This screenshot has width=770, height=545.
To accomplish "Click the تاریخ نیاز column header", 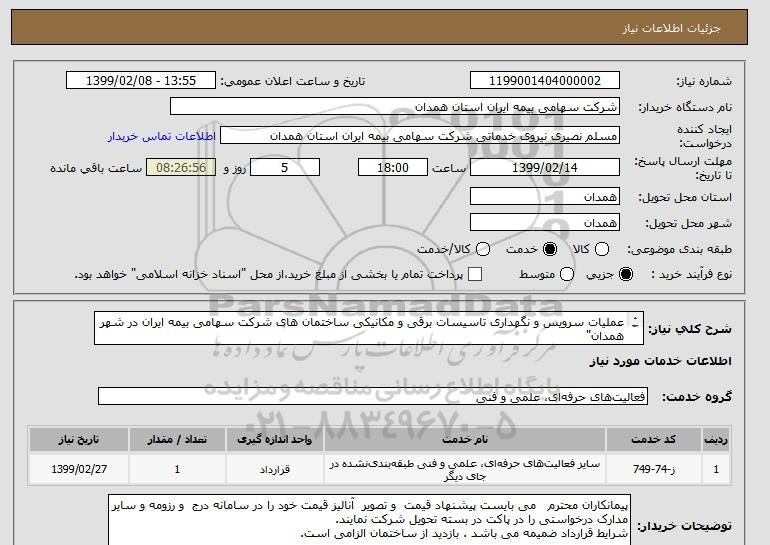I will point(79,439).
